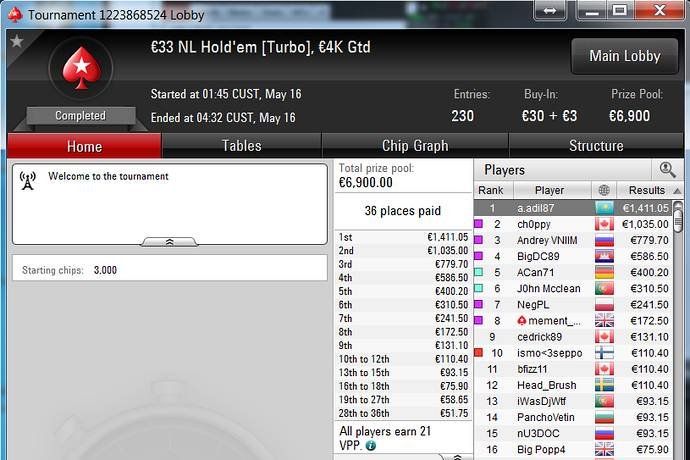Click the Completed status button
690x460 pixels.
(x=81, y=116)
